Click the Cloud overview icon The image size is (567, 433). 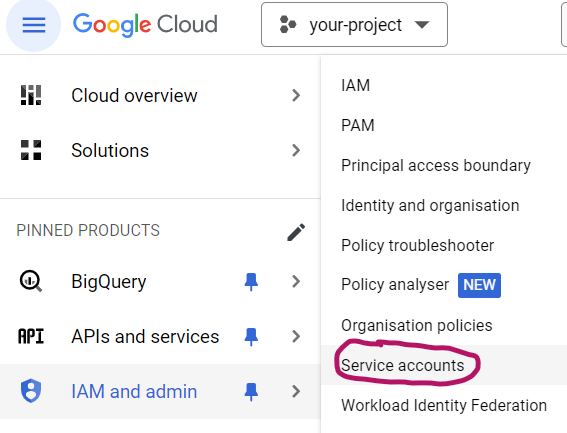[x=31, y=95]
